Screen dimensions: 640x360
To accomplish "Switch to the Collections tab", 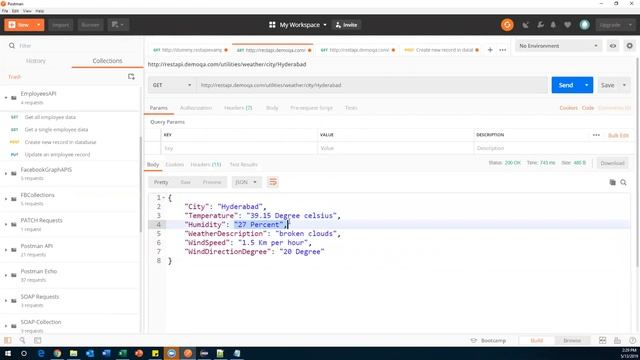I will 107,61.
